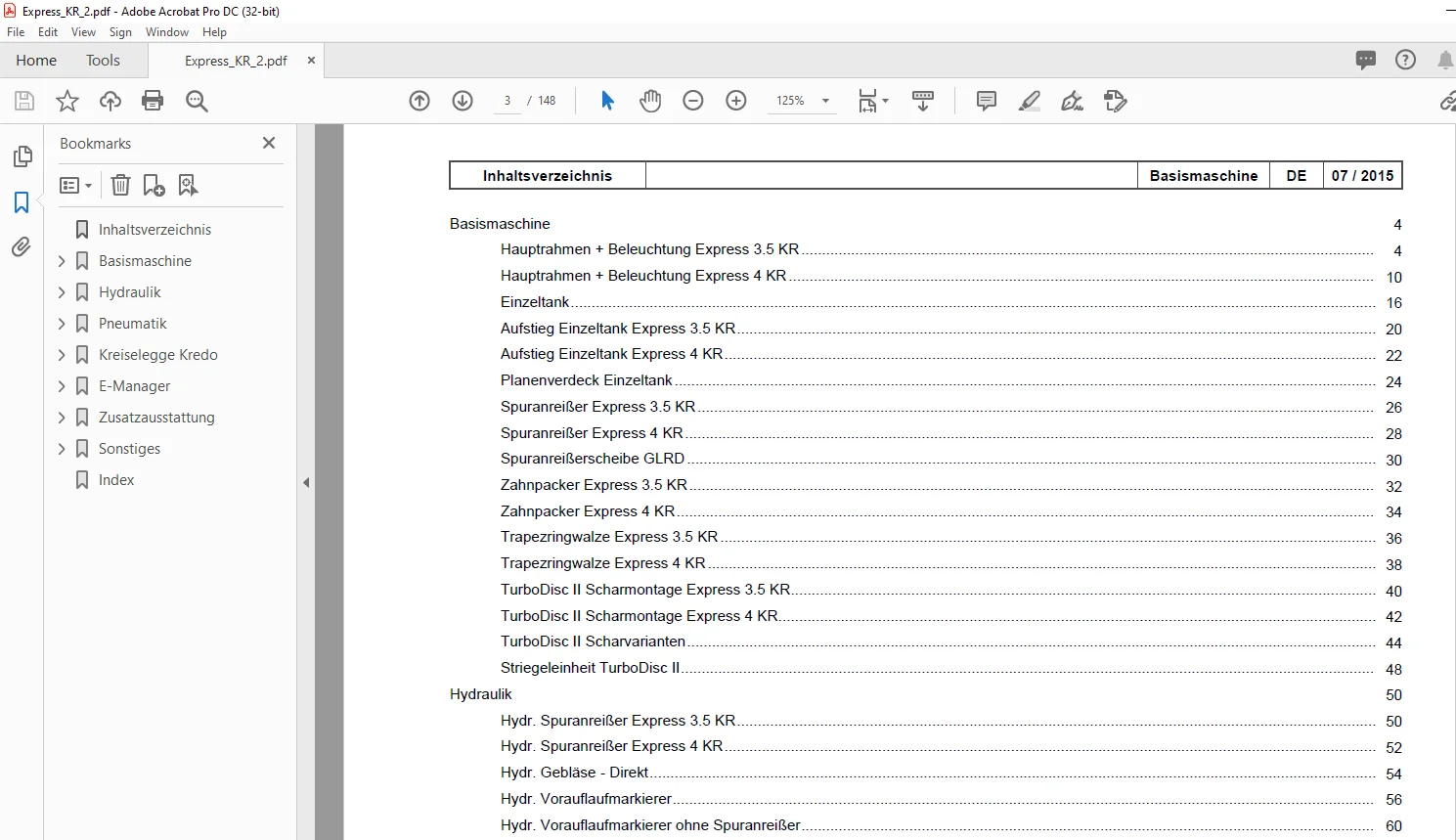
Task: Zoom in with the plus icon
Action: tap(736, 101)
